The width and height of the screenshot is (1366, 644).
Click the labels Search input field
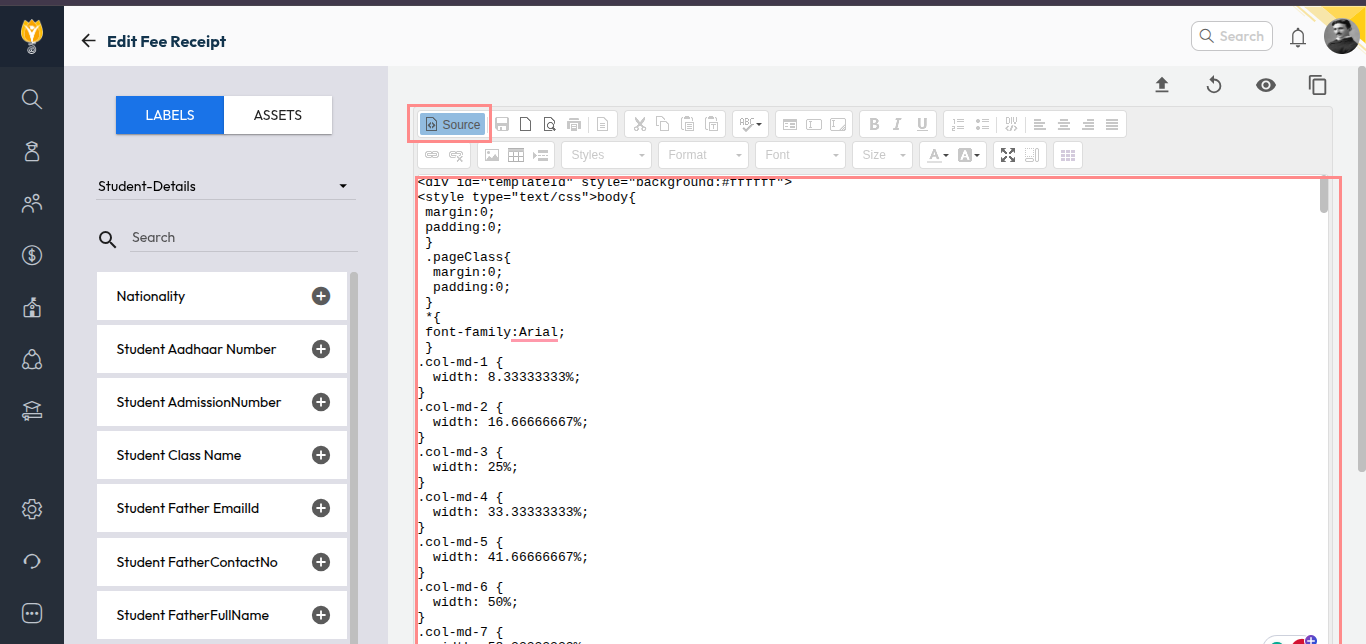[240, 238]
